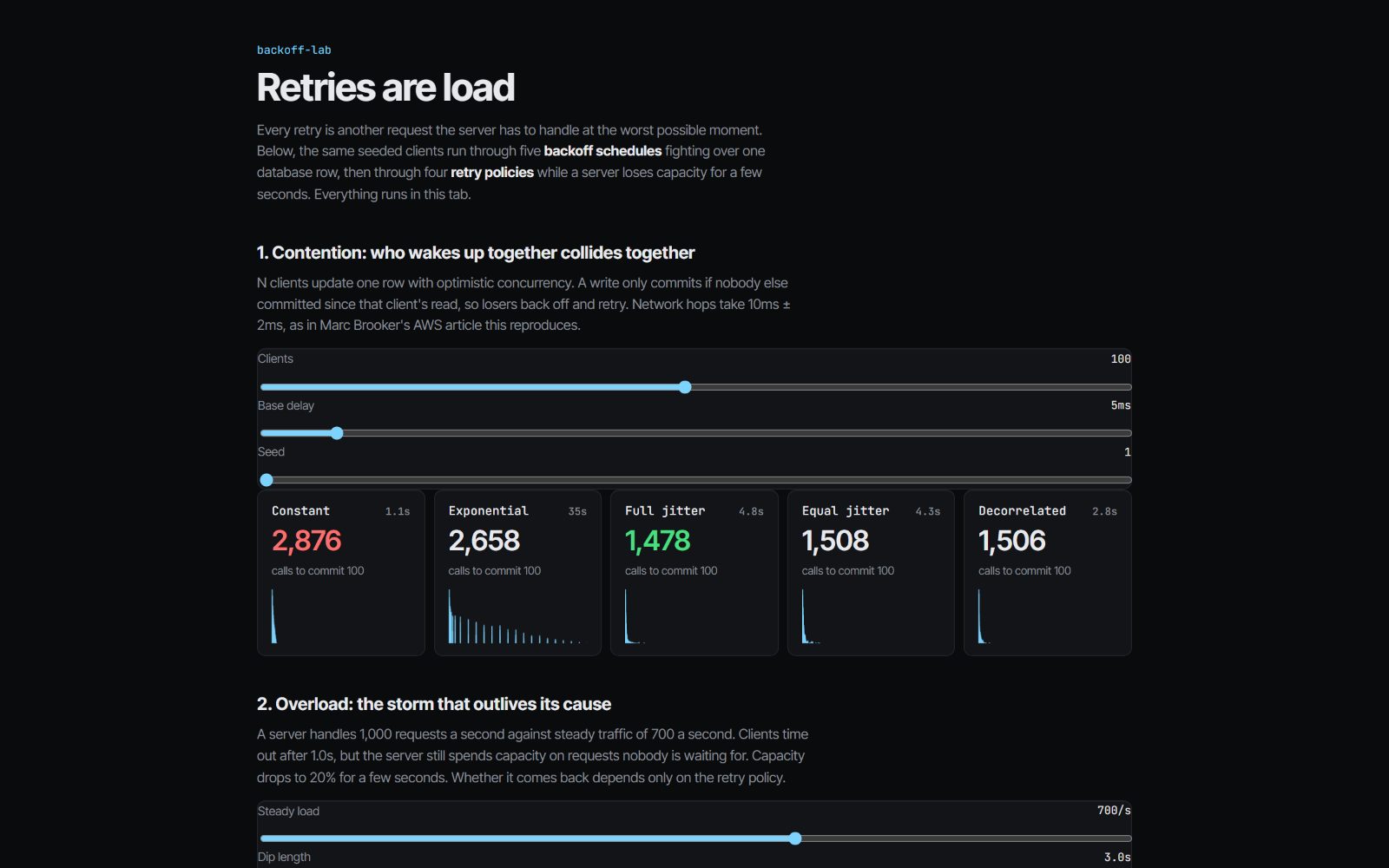This screenshot has width=1389, height=868.
Task: Click the bold backoff schedules text
Action: point(602,151)
